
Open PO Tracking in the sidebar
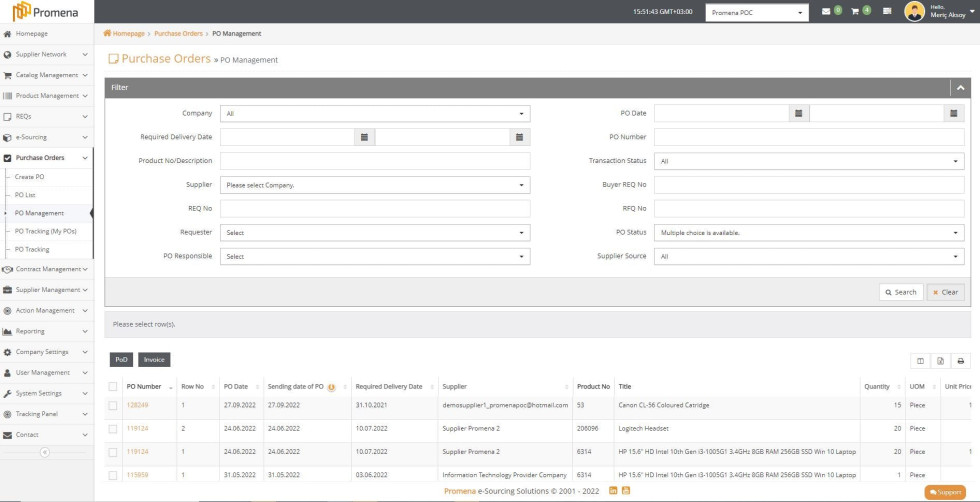click(32, 249)
